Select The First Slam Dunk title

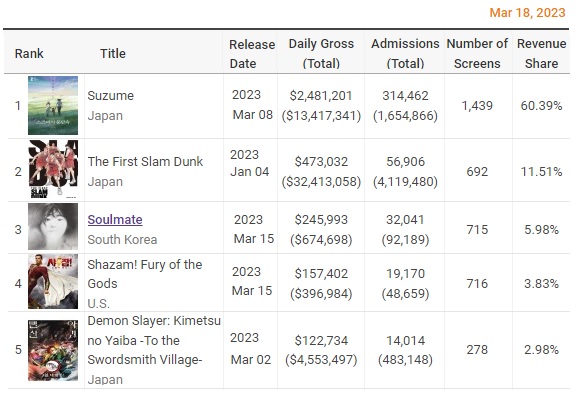[x=145, y=162]
